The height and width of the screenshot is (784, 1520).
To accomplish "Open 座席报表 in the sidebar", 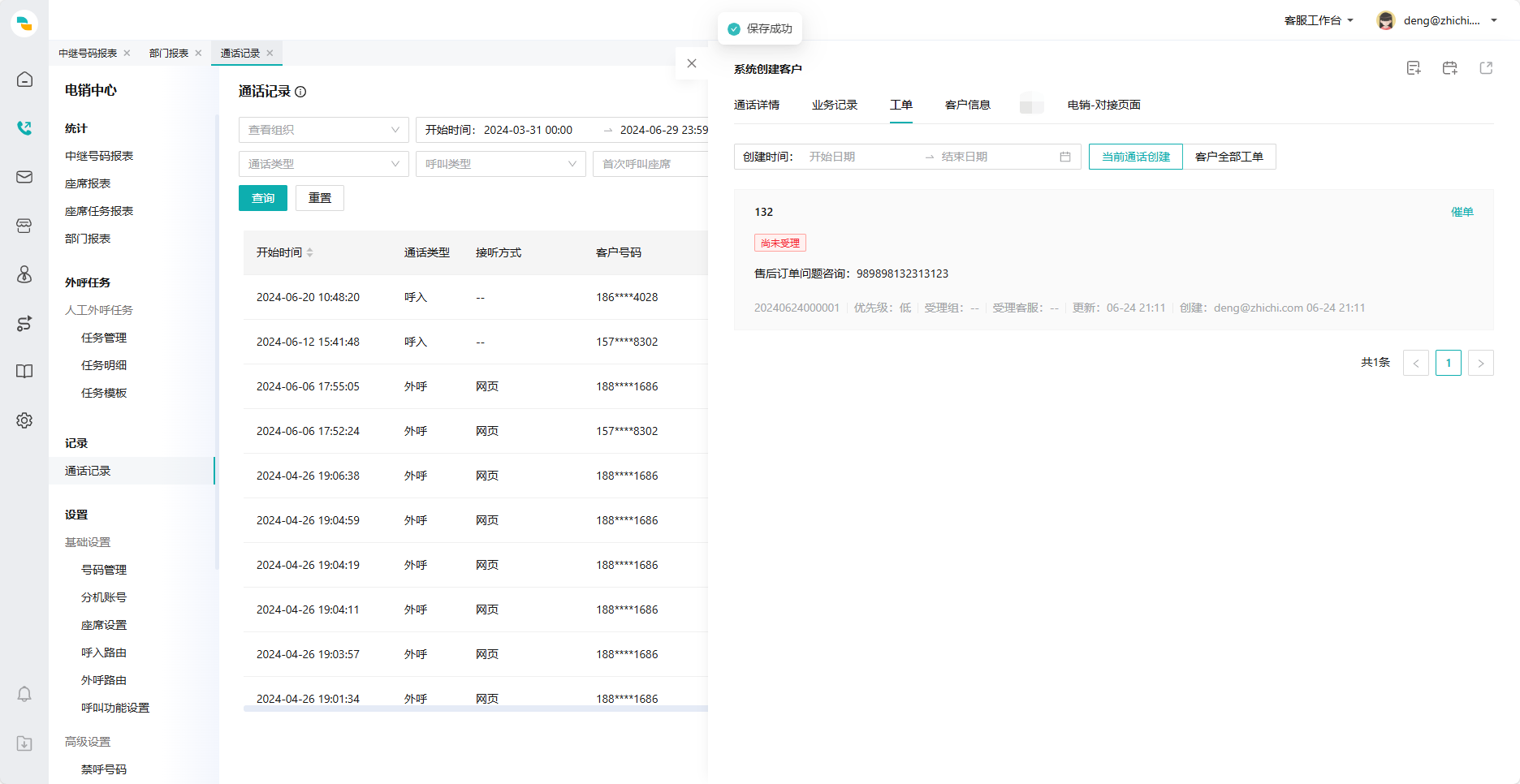I will [88, 183].
